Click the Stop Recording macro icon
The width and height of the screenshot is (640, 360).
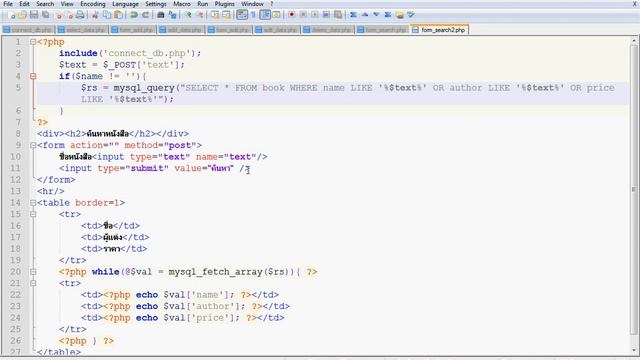tap(303, 15)
